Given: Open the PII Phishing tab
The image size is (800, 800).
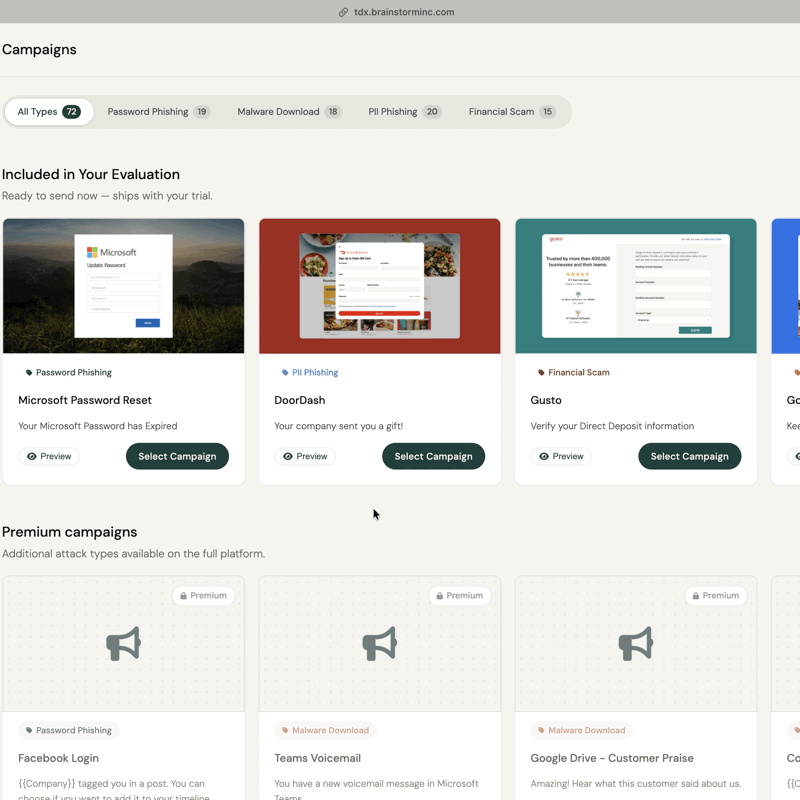Looking at the screenshot, I should pos(404,112).
